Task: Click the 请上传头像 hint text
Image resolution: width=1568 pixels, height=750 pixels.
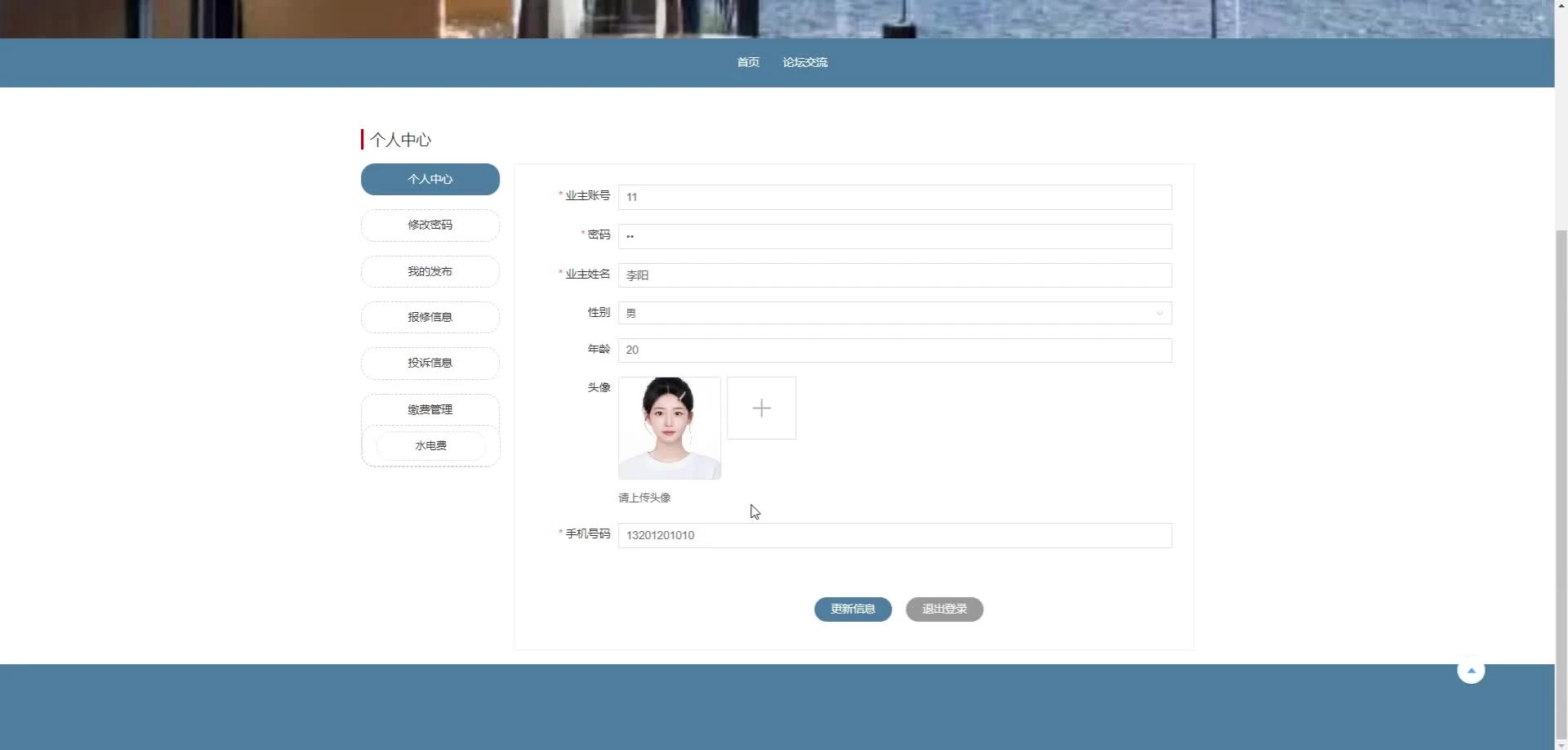Action: pyautogui.click(x=644, y=498)
